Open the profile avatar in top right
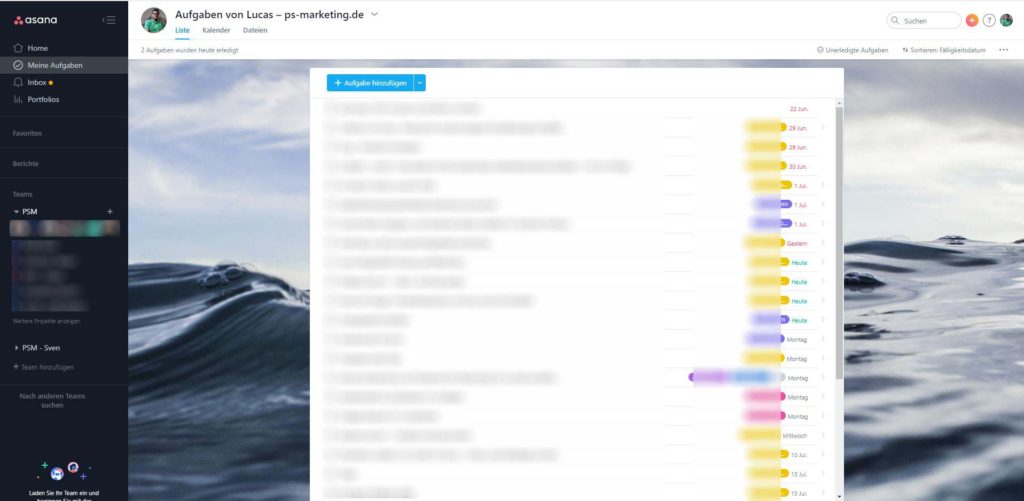The image size is (1024, 501). point(1006,20)
